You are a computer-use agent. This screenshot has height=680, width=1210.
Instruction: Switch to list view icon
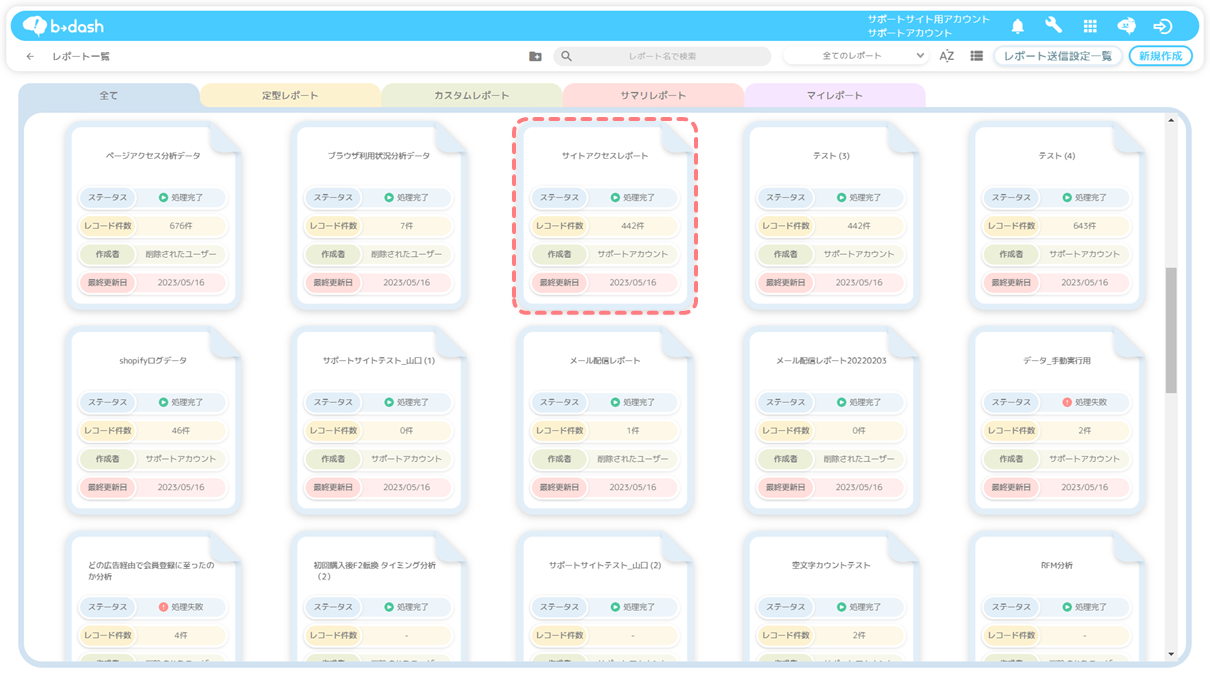977,57
